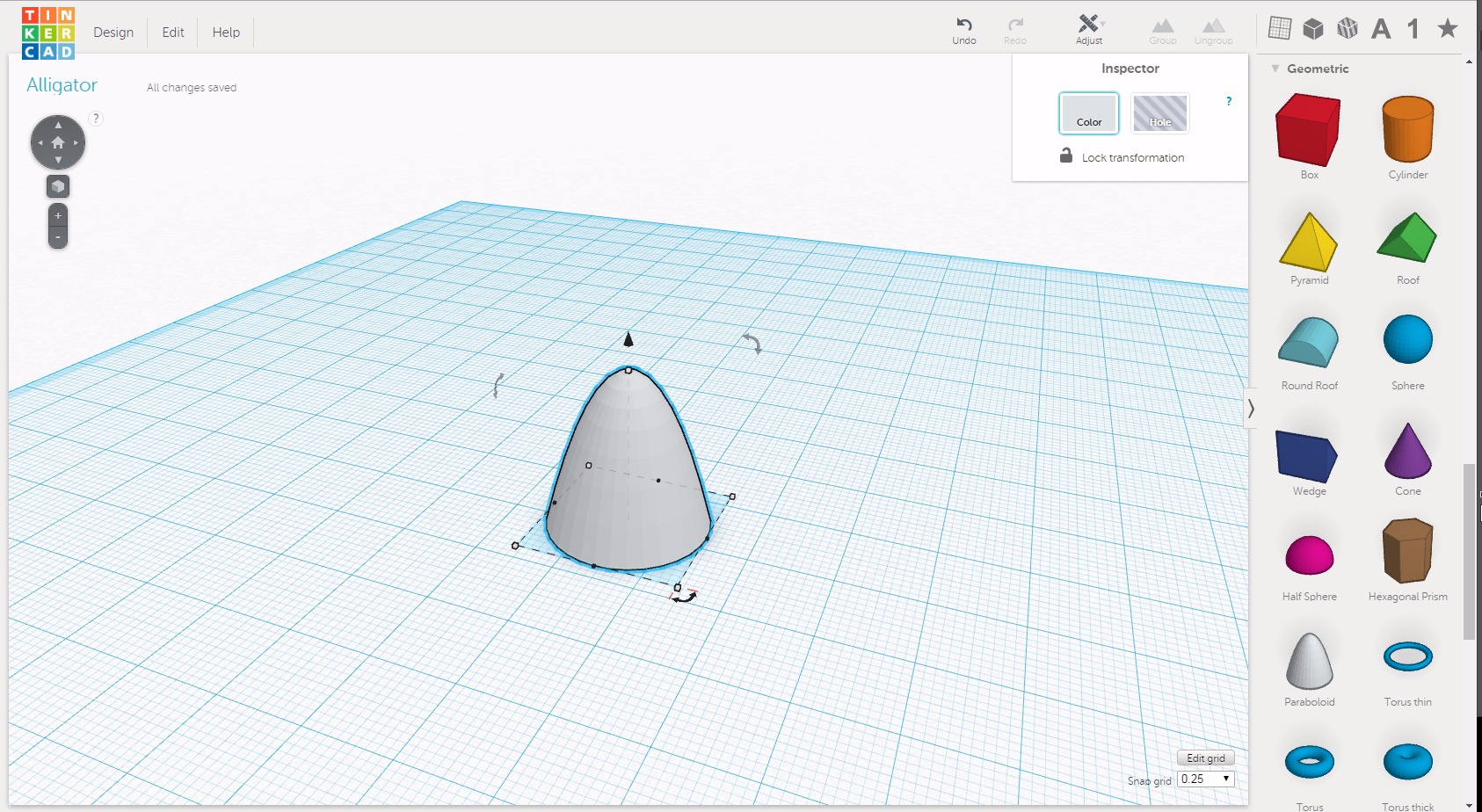Open the Snap grid dropdown
The image size is (1482, 812).
[x=1206, y=779]
